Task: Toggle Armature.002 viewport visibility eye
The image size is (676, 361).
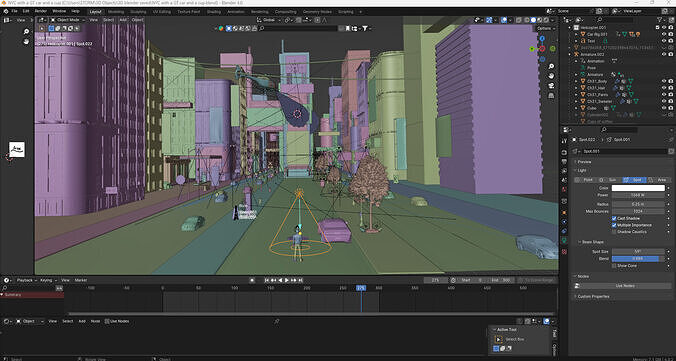Action: (664, 54)
